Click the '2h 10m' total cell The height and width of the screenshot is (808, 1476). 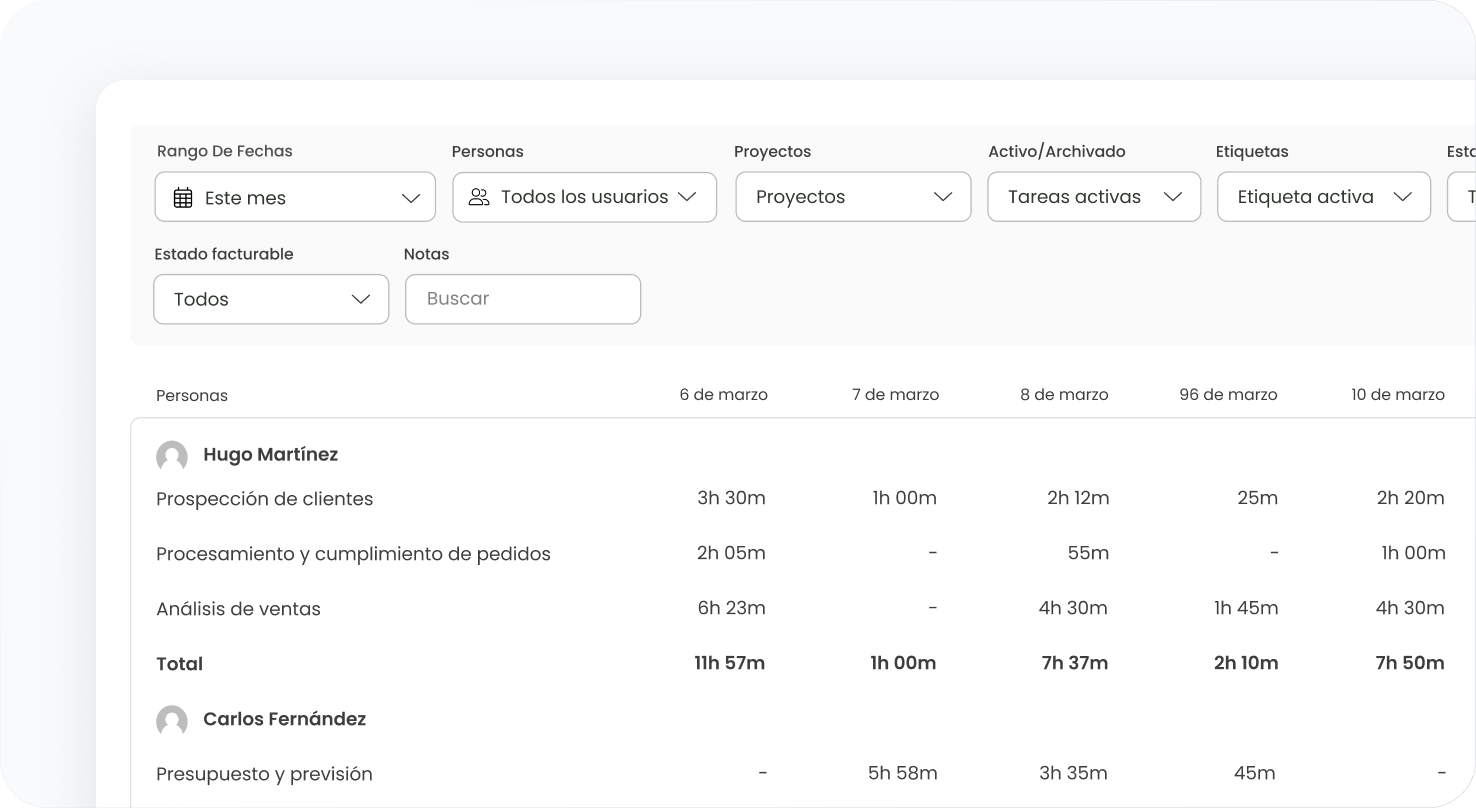(x=1246, y=663)
